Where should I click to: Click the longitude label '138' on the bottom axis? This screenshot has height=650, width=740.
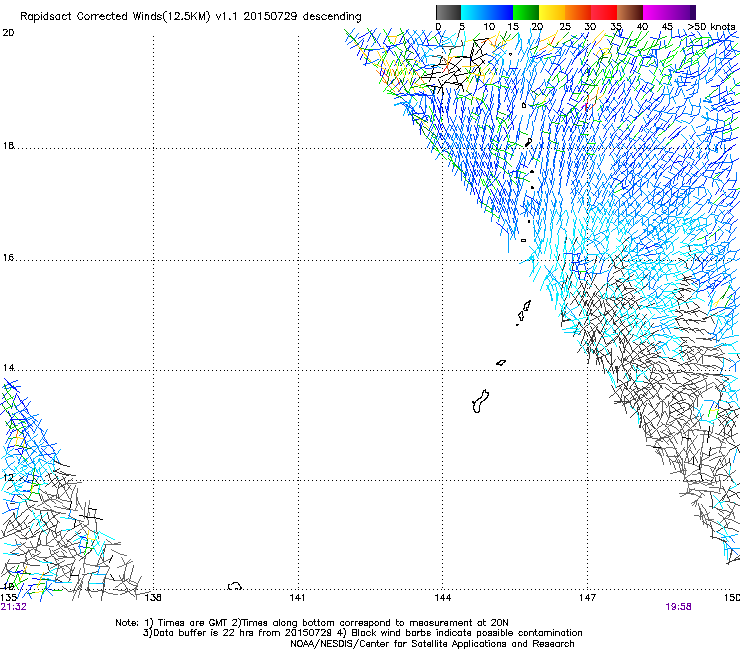[153, 598]
